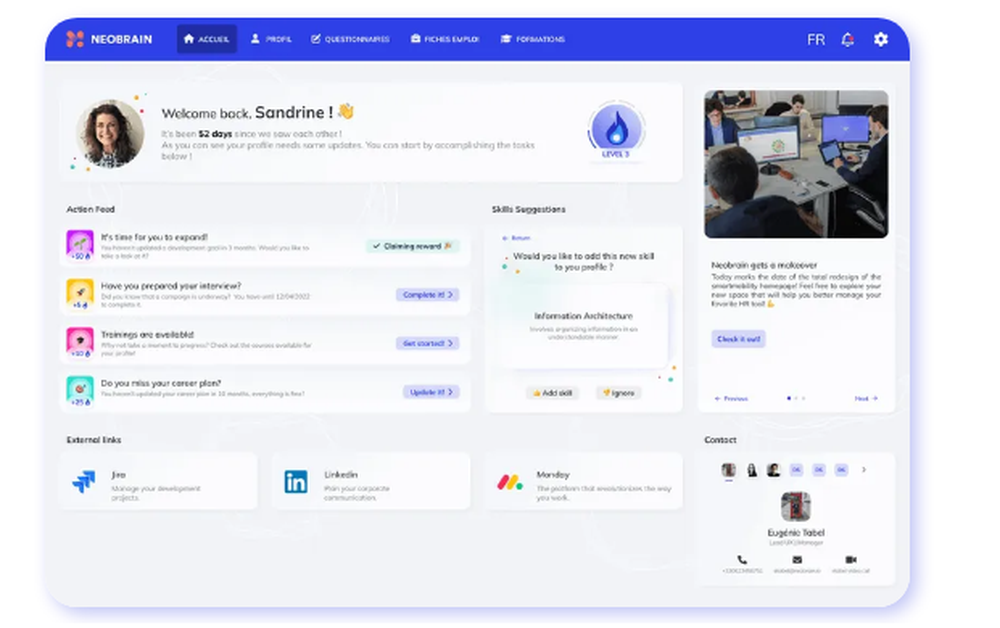Viewport: 1000px width, 628px height.
Task: Open the Level 3 flame badge
Action: [x=616, y=129]
